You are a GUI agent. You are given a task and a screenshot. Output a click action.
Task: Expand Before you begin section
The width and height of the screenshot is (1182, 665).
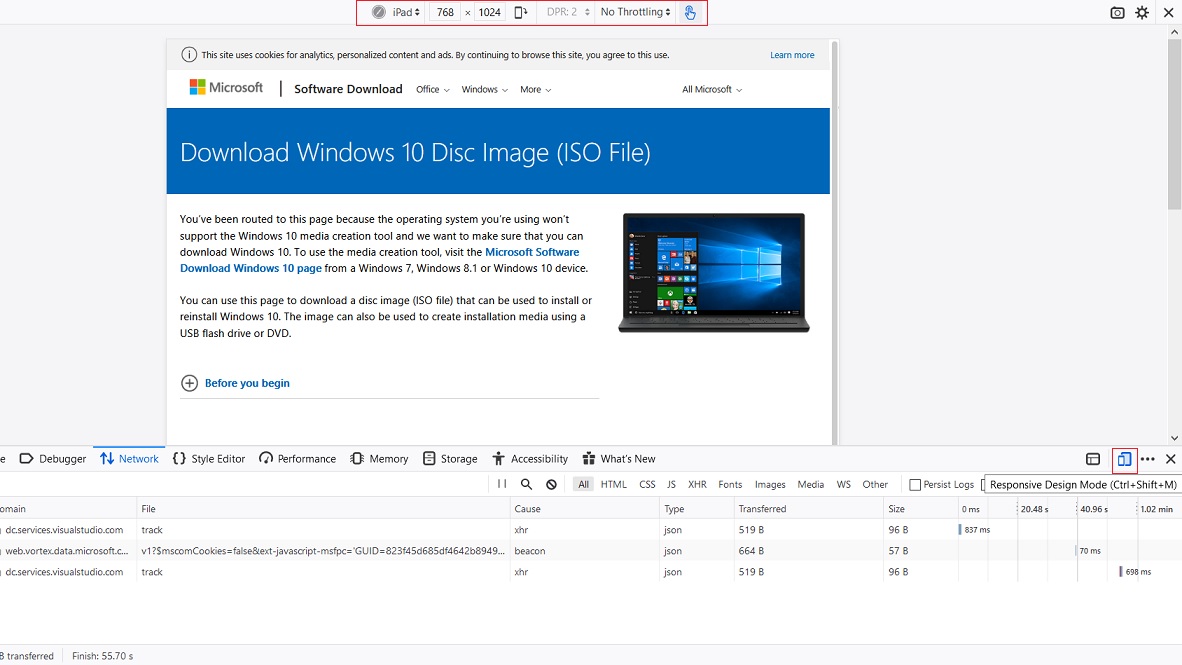pos(235,383)
